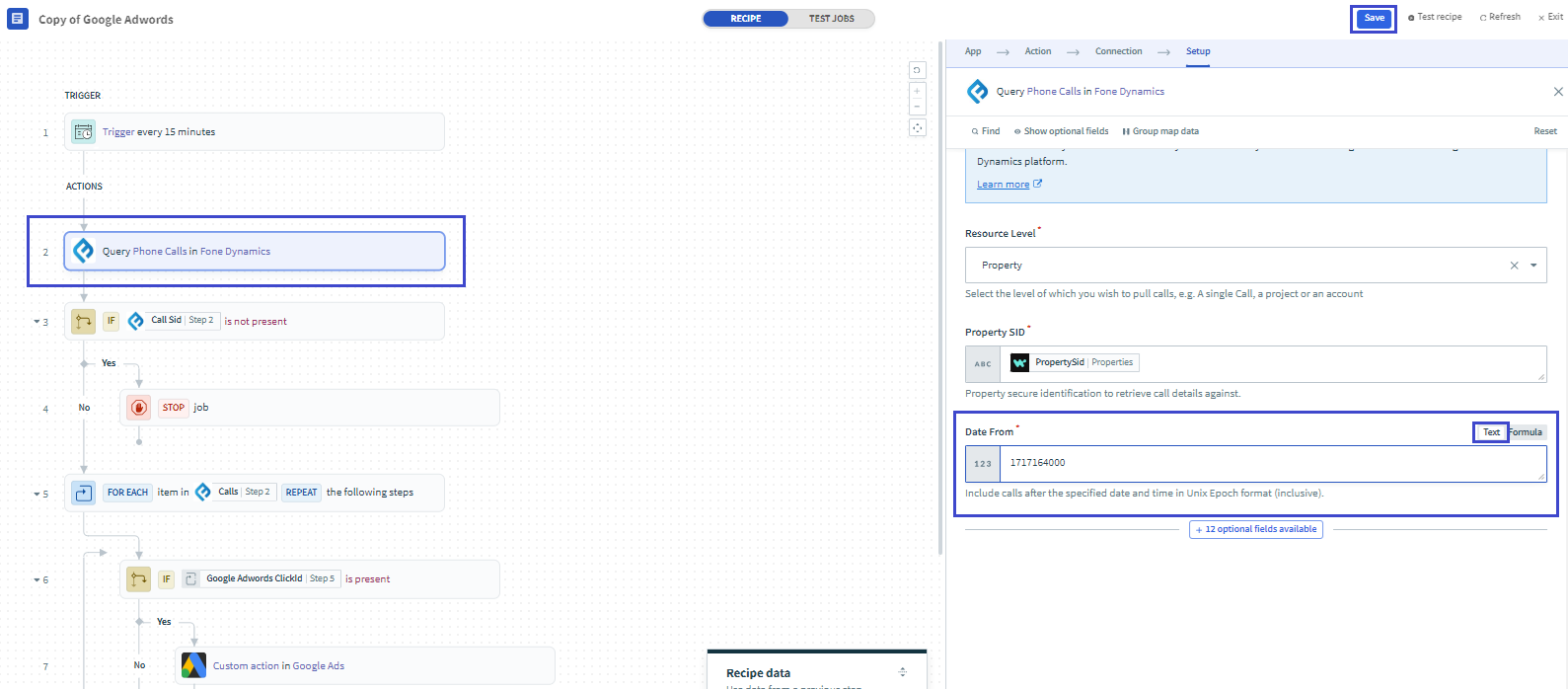Viewport: 1568px width, 690px height.
Task: Click the Property SID input field
Action: tap(1273, 363)
